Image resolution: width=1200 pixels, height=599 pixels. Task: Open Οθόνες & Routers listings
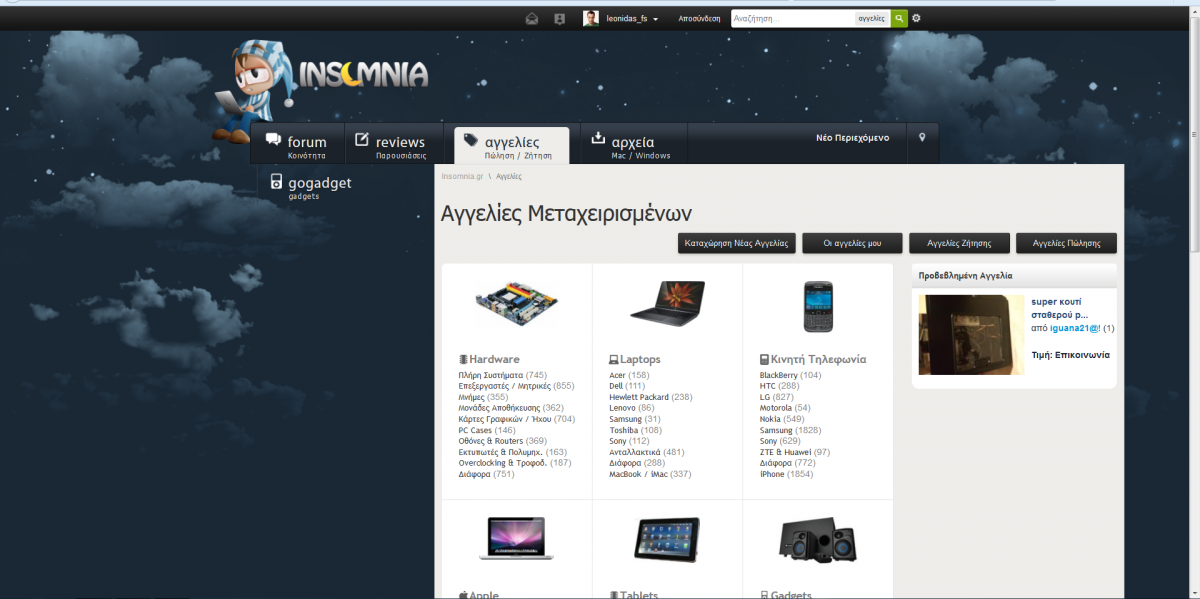(x=491, y=441)
